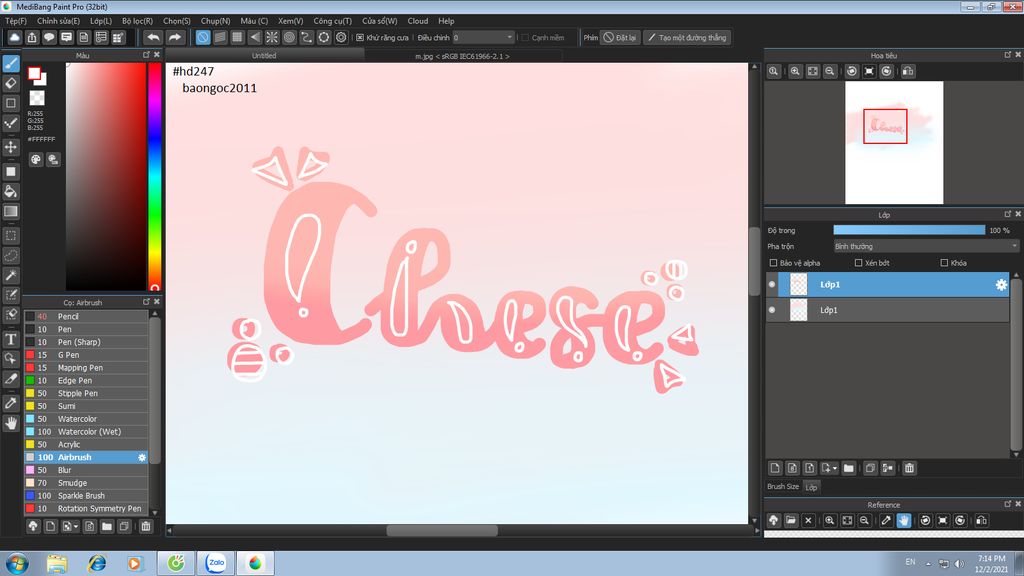Viewport: 1024px width, 576px height.
Task: Open settings gear of the selected Lớp1 layer
Action: [1000, 285]
